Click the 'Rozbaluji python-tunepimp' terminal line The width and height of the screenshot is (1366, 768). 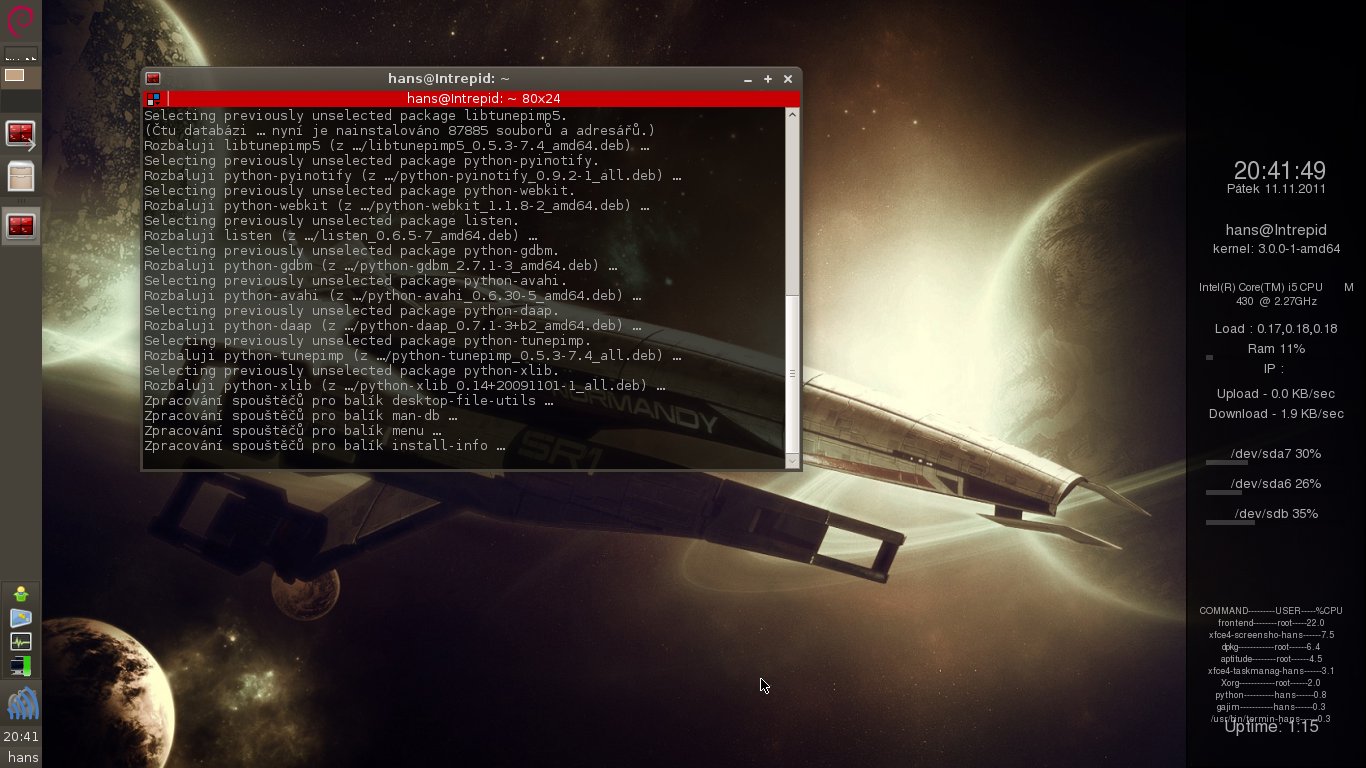point(413,356)
